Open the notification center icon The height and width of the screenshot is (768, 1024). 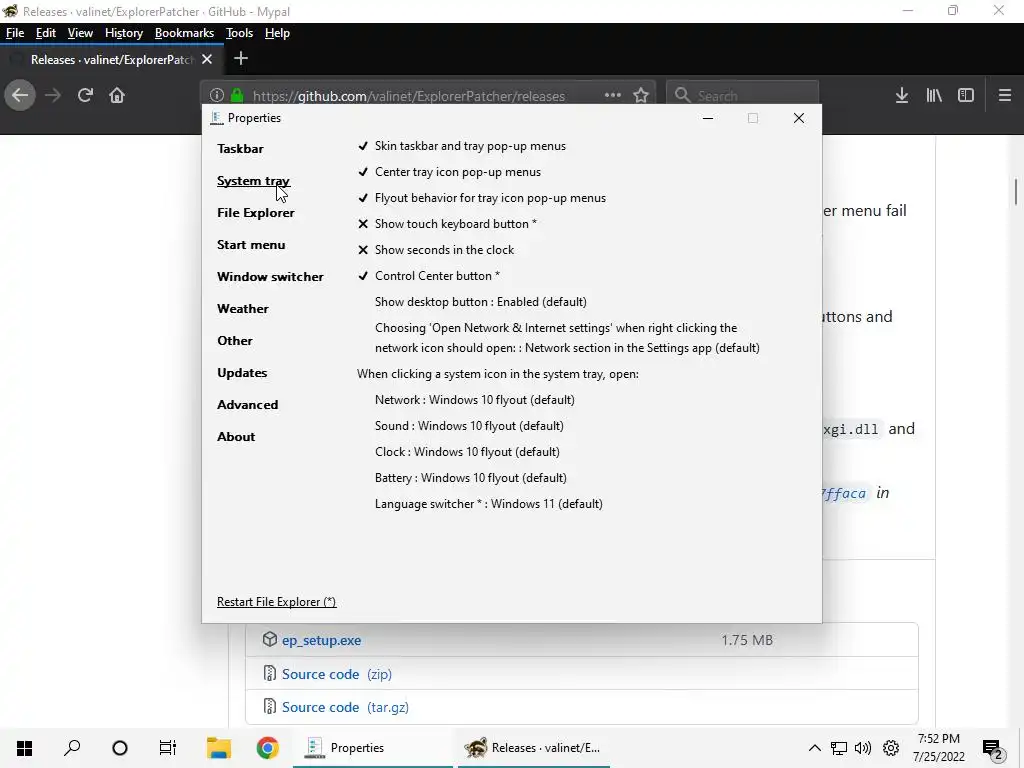993,749
